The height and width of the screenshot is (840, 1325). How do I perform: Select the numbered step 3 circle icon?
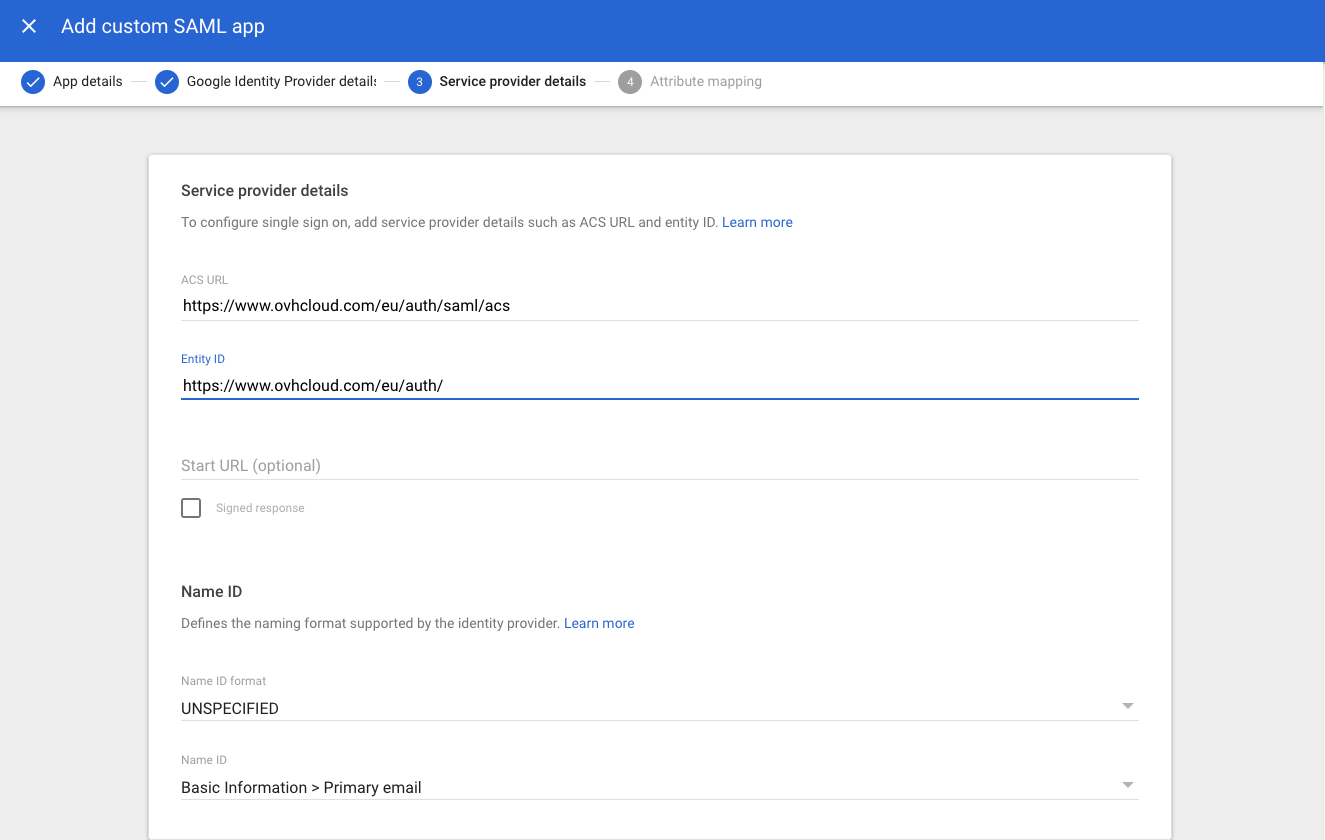point(419,81)
